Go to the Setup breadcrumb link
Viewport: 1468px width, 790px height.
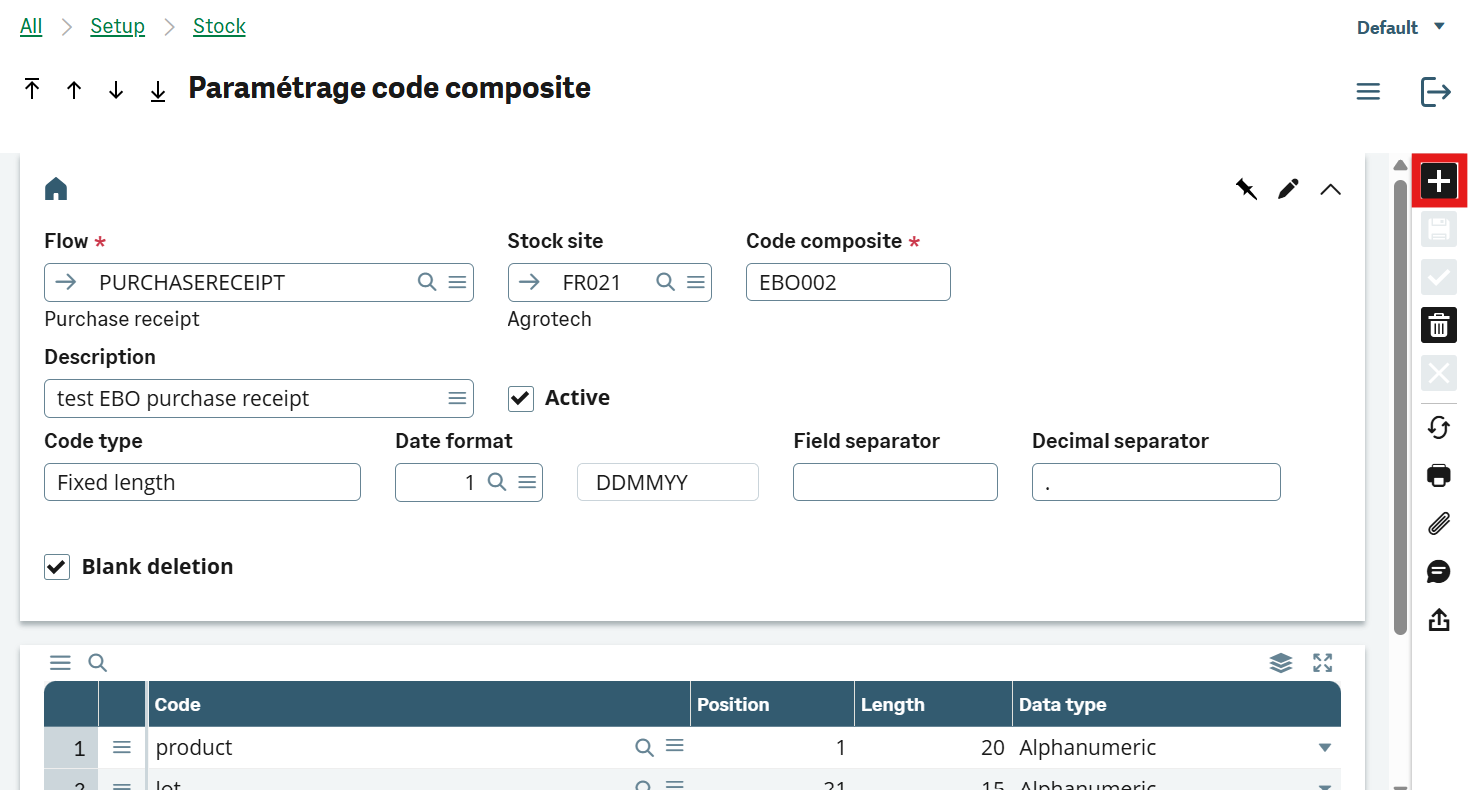117,26
